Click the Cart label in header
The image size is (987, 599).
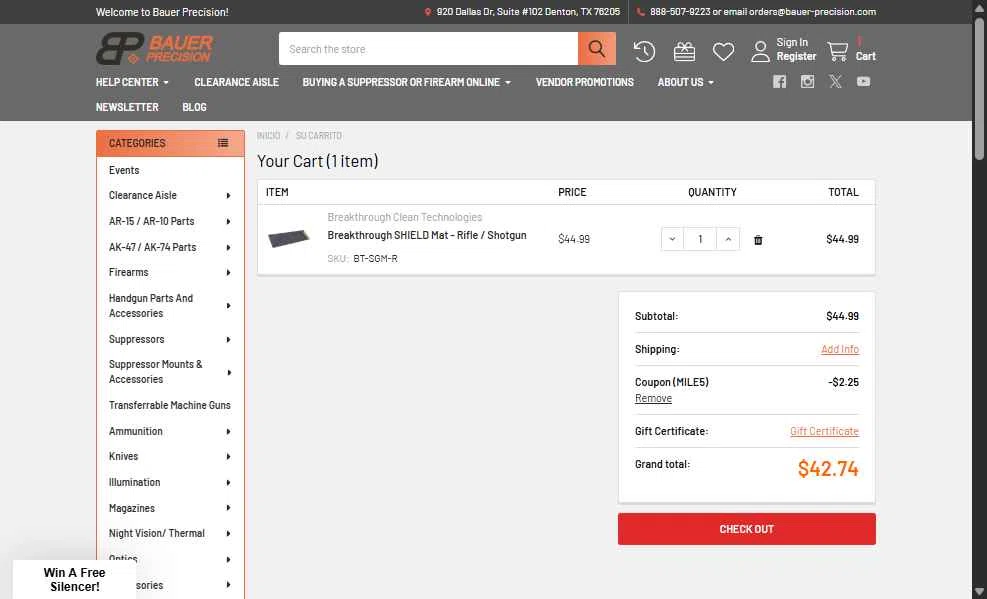(866, 56)
